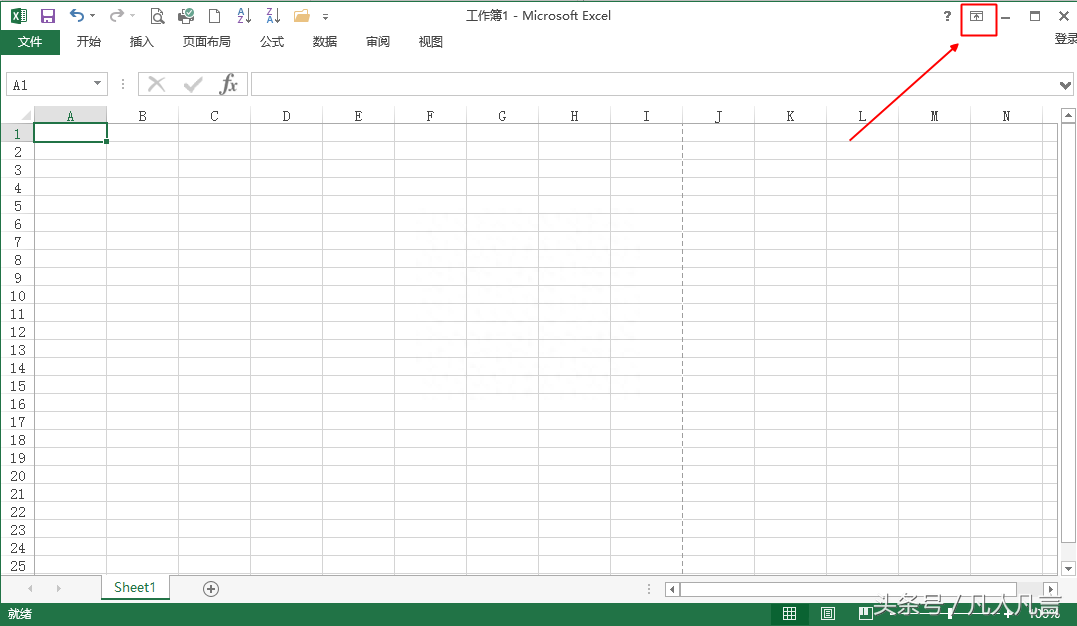The height and width of the screenshot is (626, 1077).
Task: Click the Undo icon
Action: (75, 15)
